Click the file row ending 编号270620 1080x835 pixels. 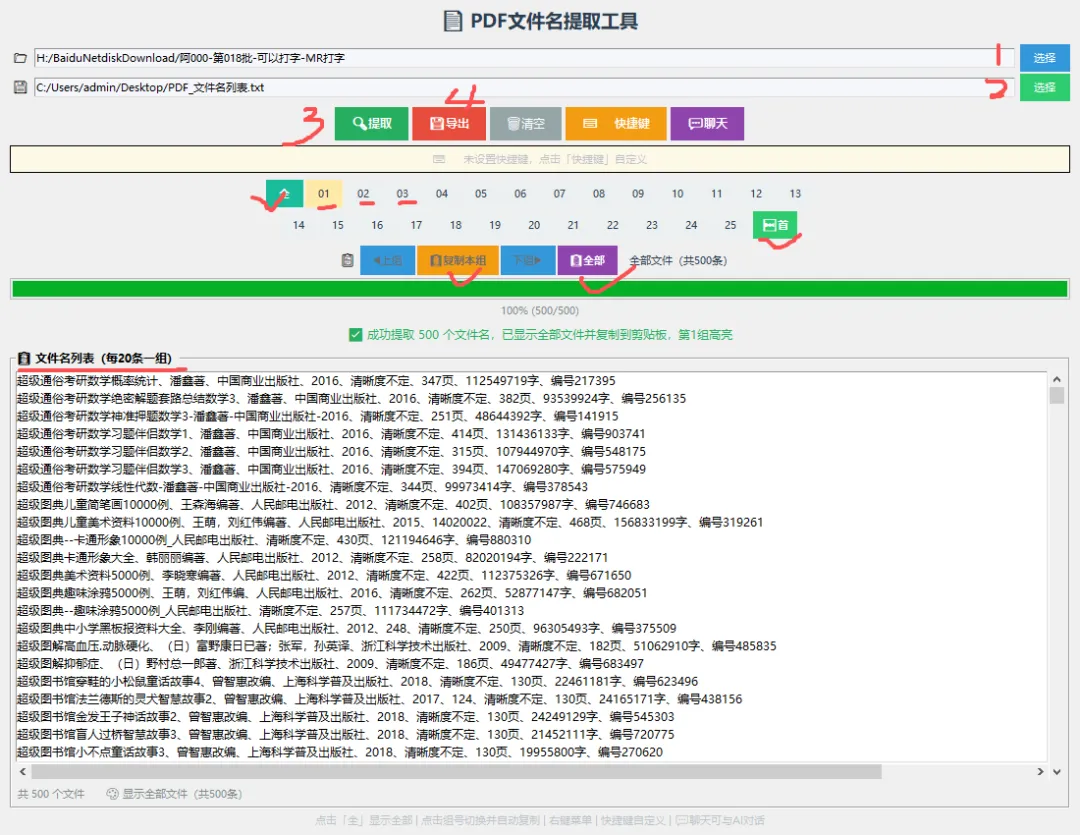[340, 752]
